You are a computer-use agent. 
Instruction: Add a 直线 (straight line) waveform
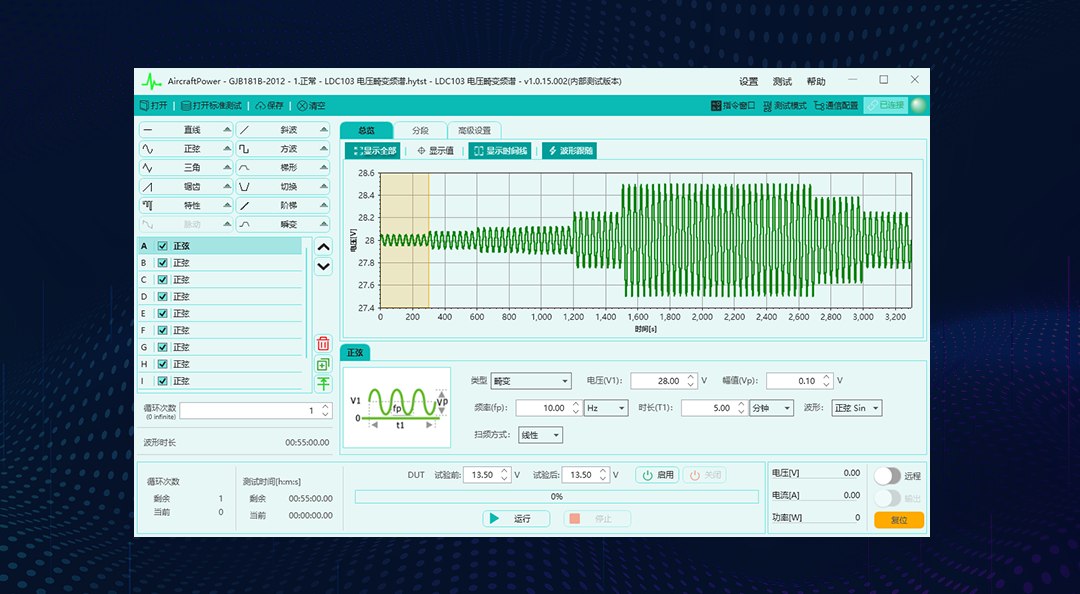[186, 130]
